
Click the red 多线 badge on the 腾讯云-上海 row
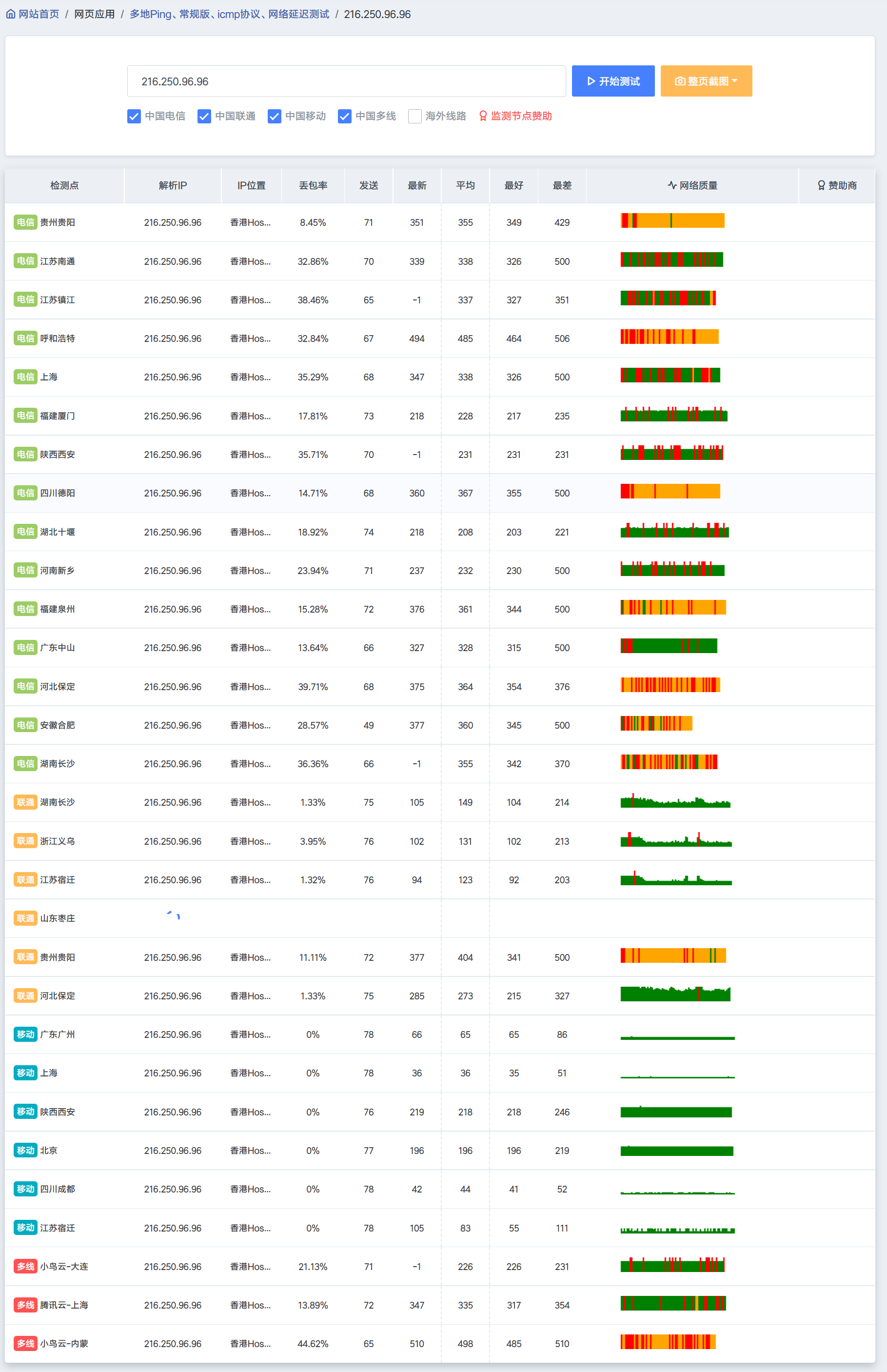tap(25, 1305)
